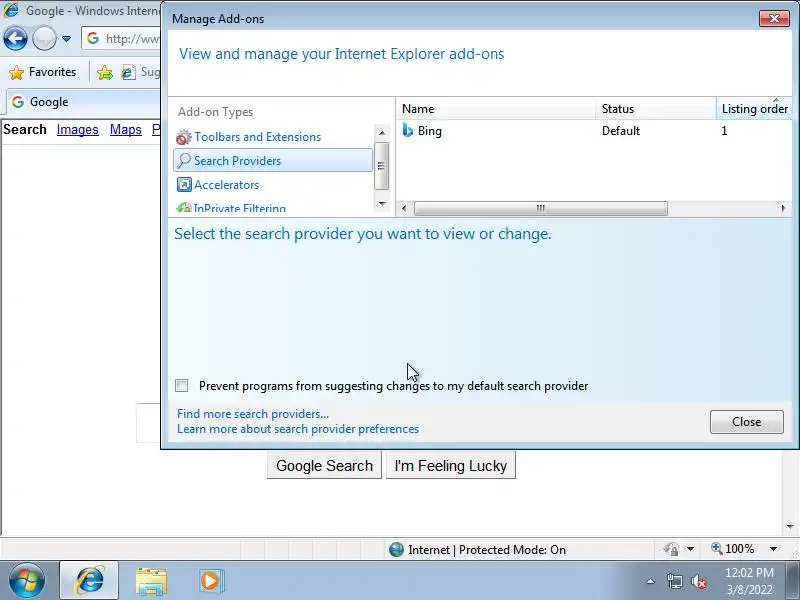Open Windows Explorer from the taskbar

pos(151,581)
